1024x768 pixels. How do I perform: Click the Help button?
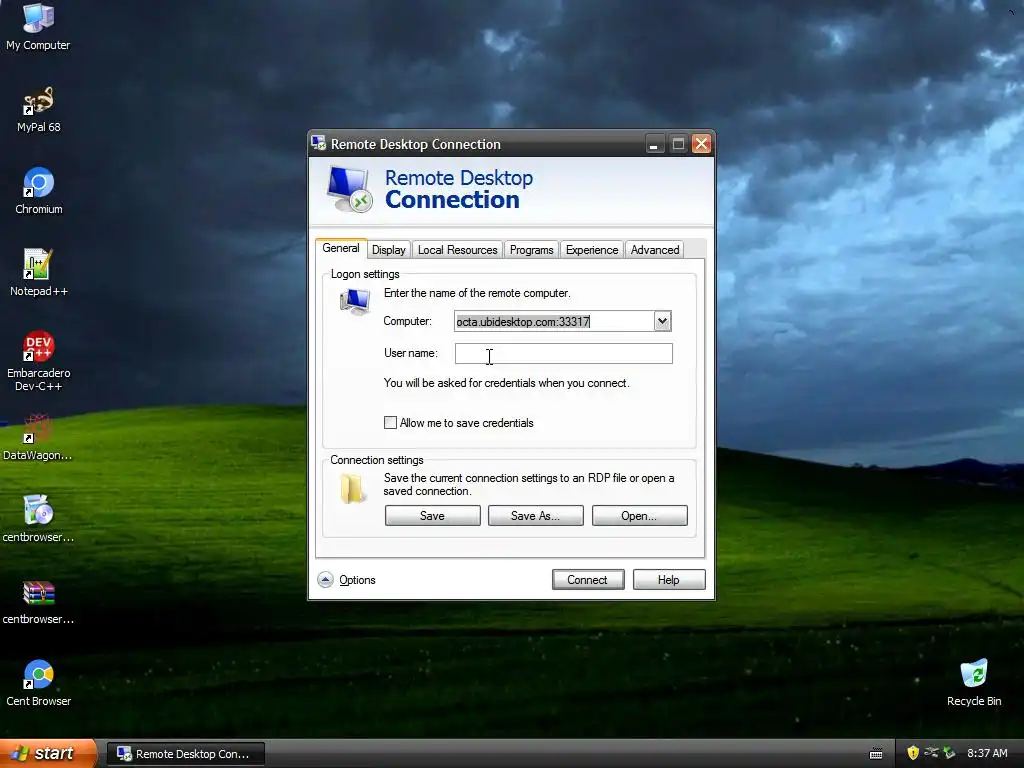[669, 580]
